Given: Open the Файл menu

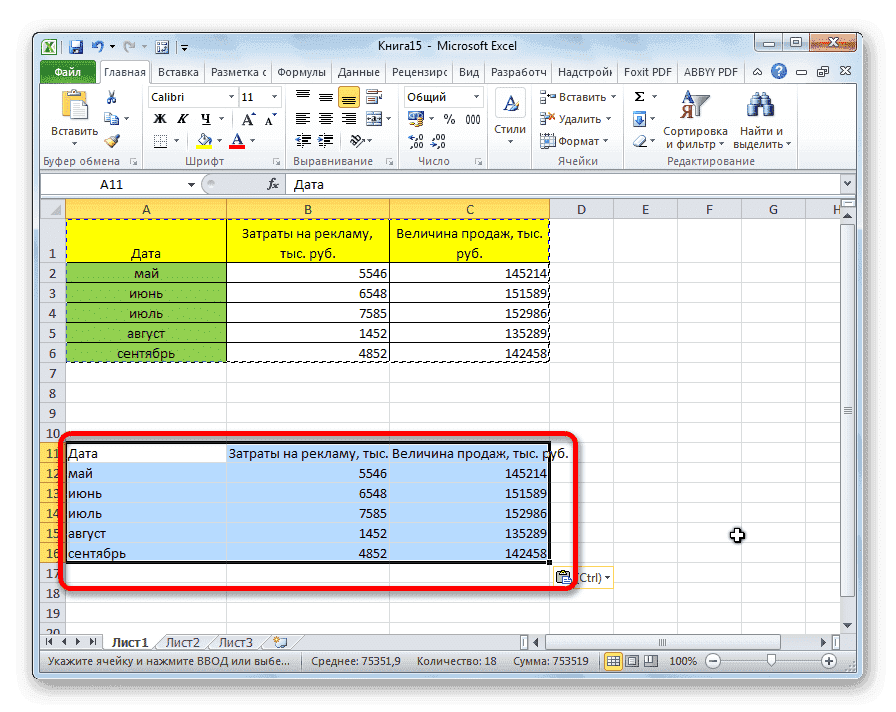Looking at the screenshot, I should point(67,72).
